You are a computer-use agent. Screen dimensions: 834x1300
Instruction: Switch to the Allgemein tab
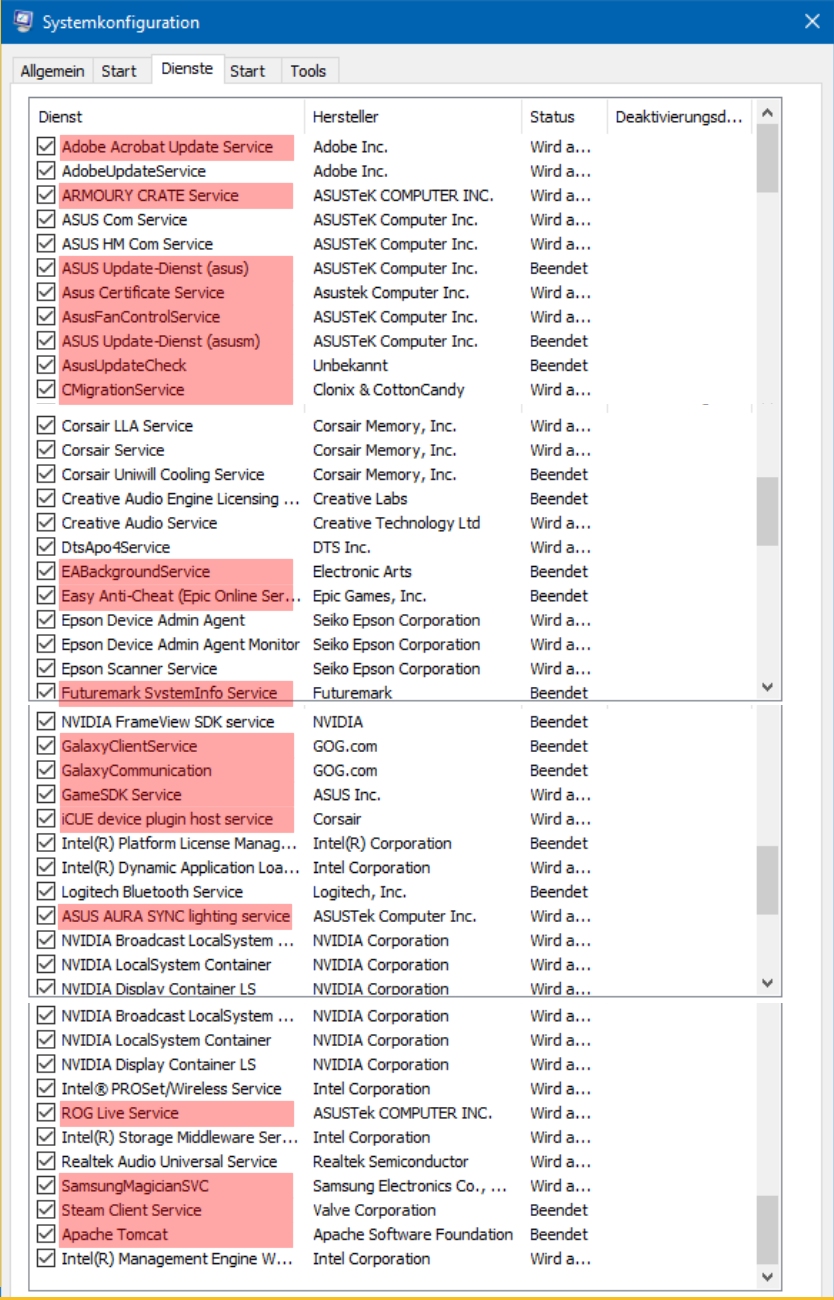coord(51,72)
